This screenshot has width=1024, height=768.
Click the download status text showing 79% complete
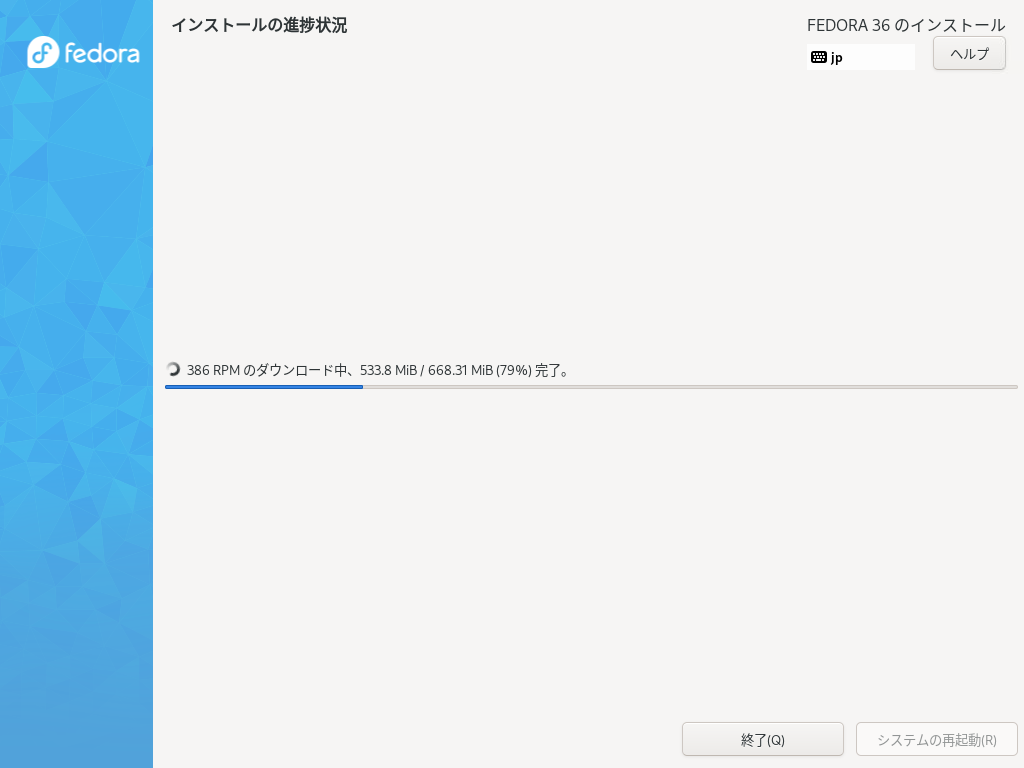tap(378, 370)
